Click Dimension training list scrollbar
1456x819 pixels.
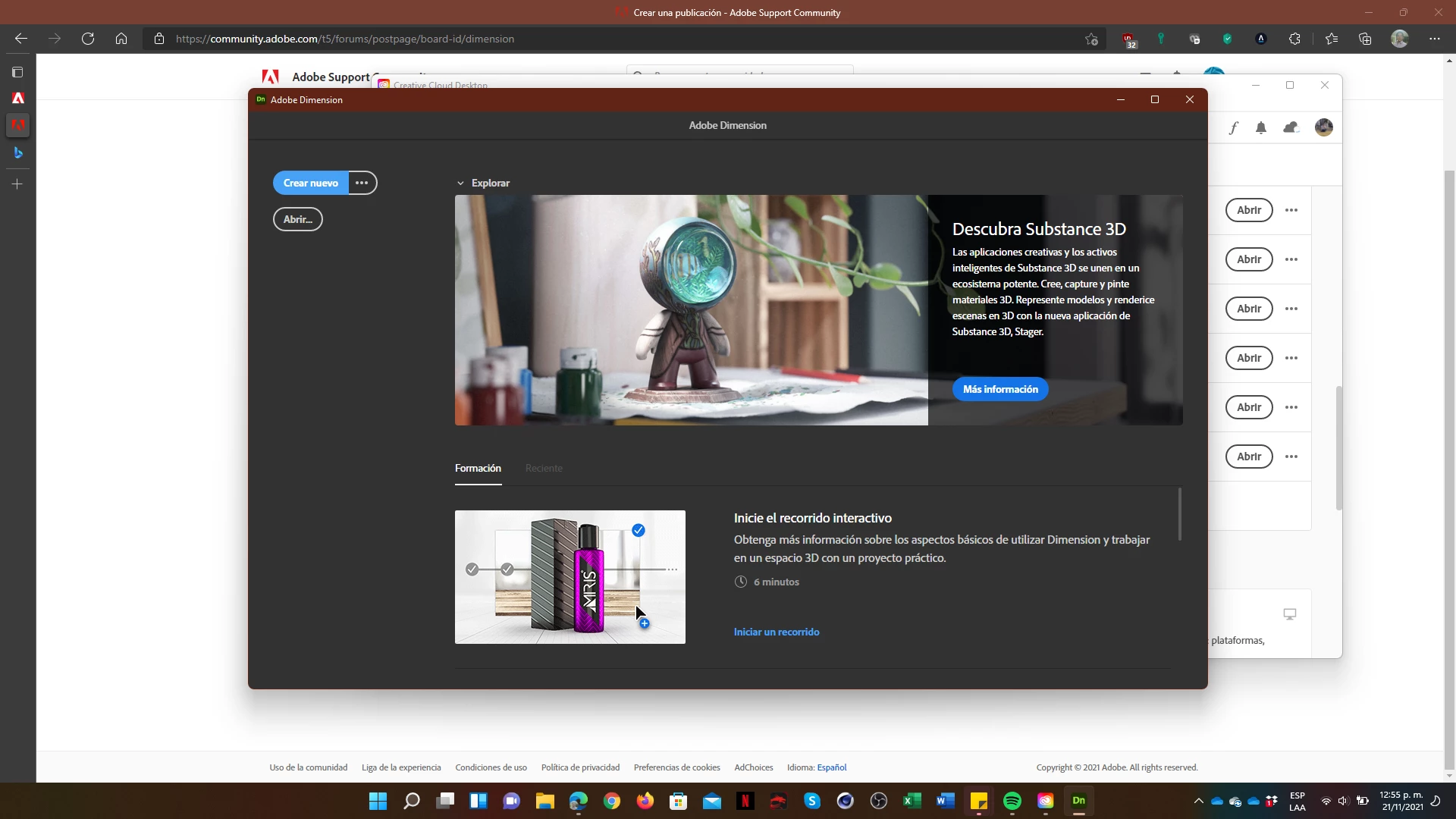pos(1179,514)
